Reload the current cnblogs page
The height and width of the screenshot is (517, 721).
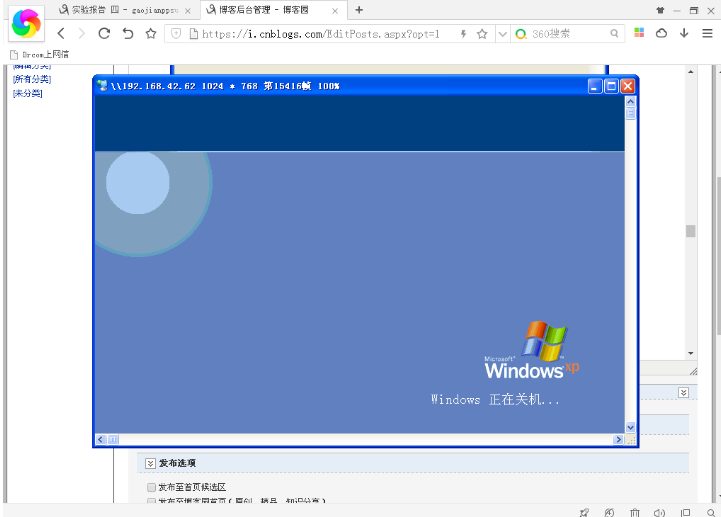coord(104,33)
